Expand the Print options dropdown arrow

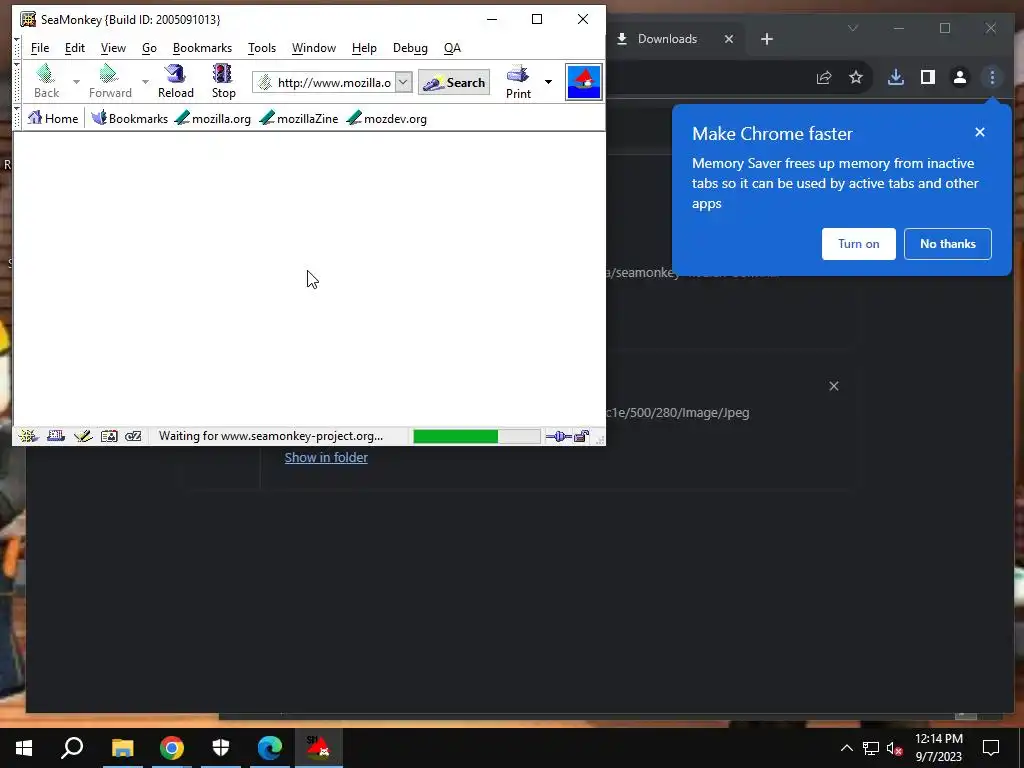[548, 82]
